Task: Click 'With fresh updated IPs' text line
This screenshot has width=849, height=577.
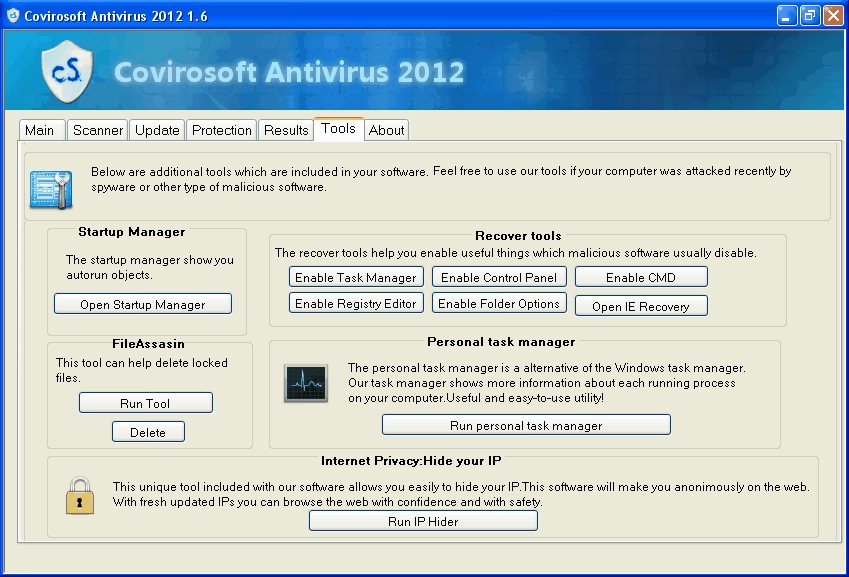Action: click(328, 502)
